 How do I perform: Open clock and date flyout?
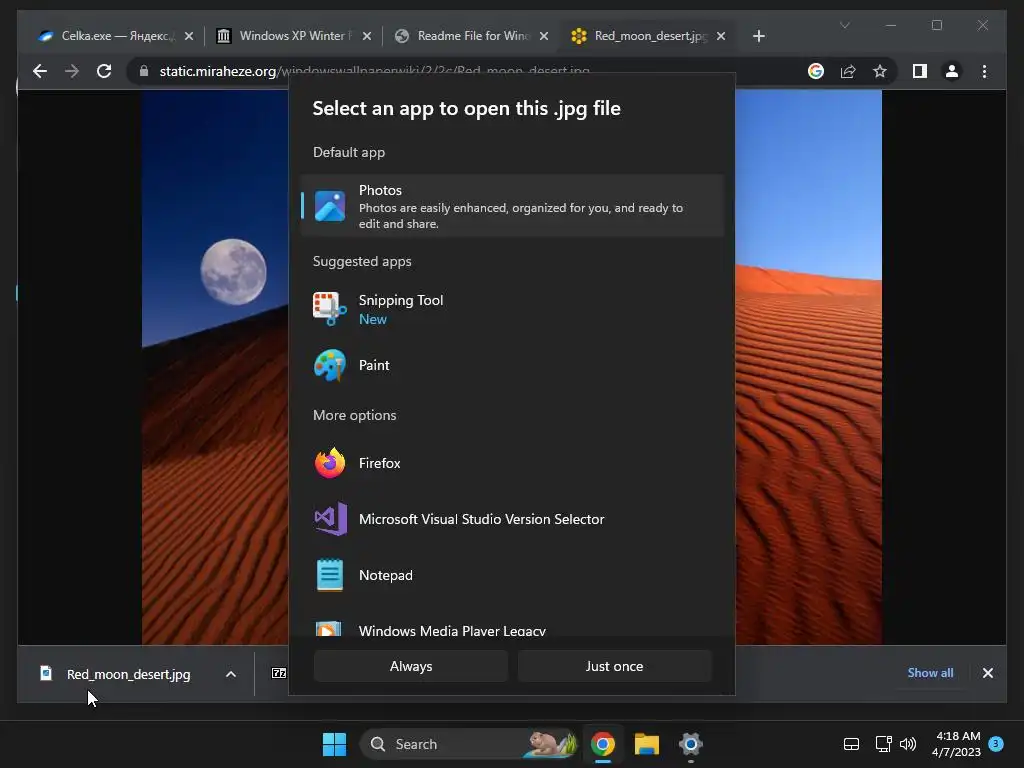[x=957, y=744]
